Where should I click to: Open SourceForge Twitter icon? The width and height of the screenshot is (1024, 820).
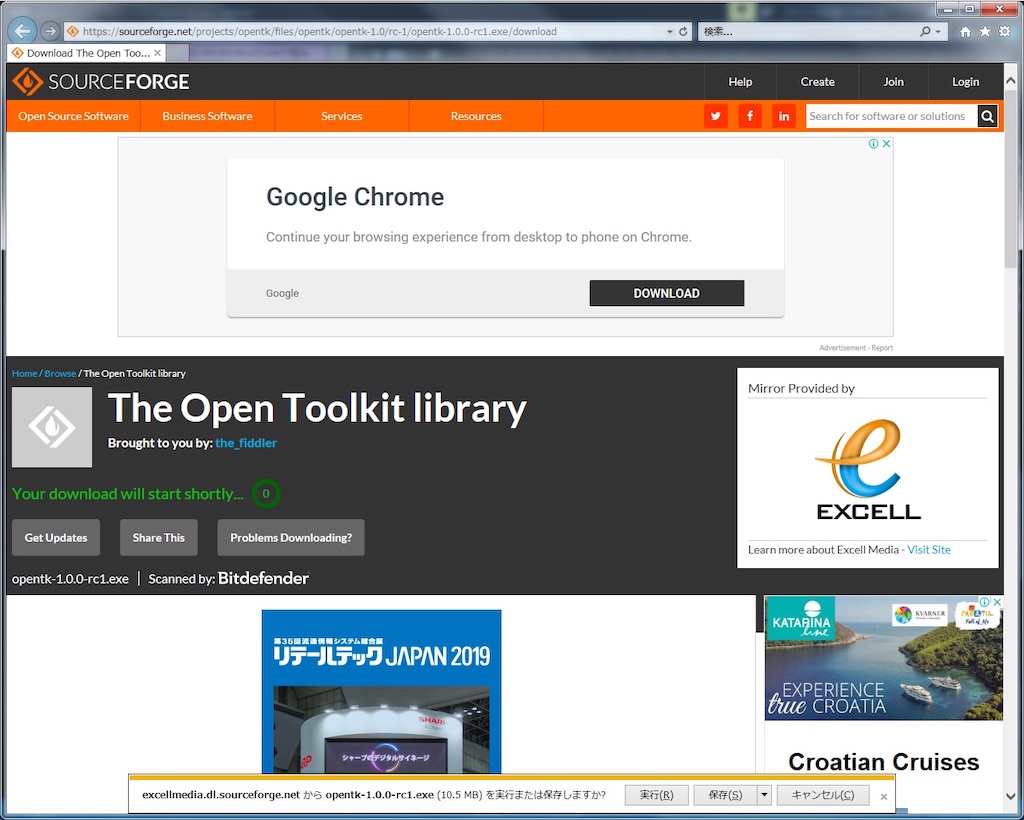click(716, 116)
